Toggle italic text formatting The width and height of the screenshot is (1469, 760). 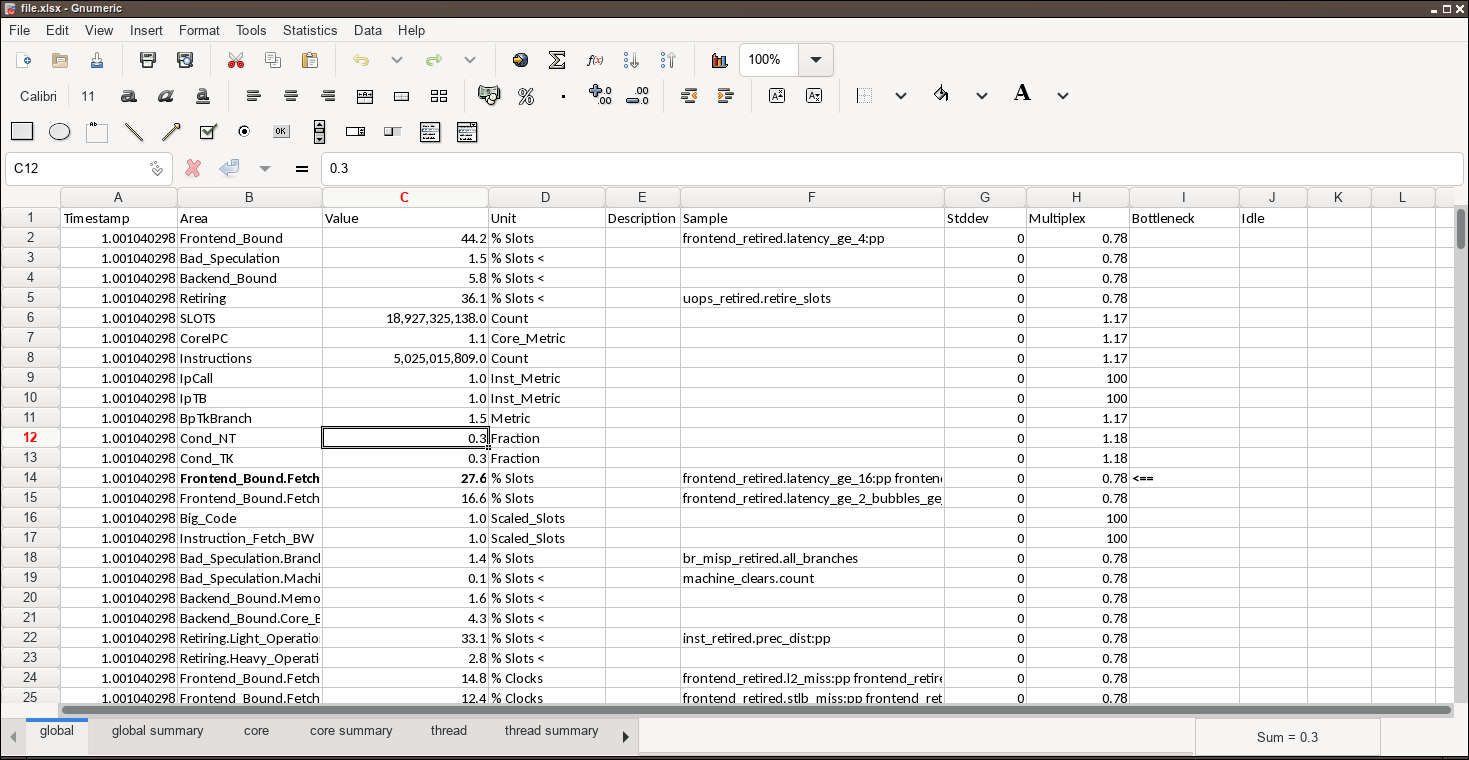(x=165, y=96)
